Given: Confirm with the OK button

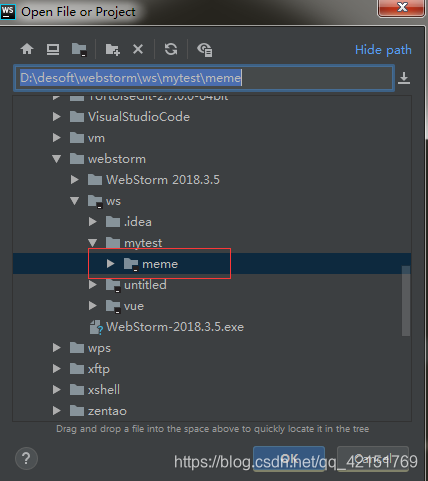Looking at the screenshot, I should click(x=289, y=459).
